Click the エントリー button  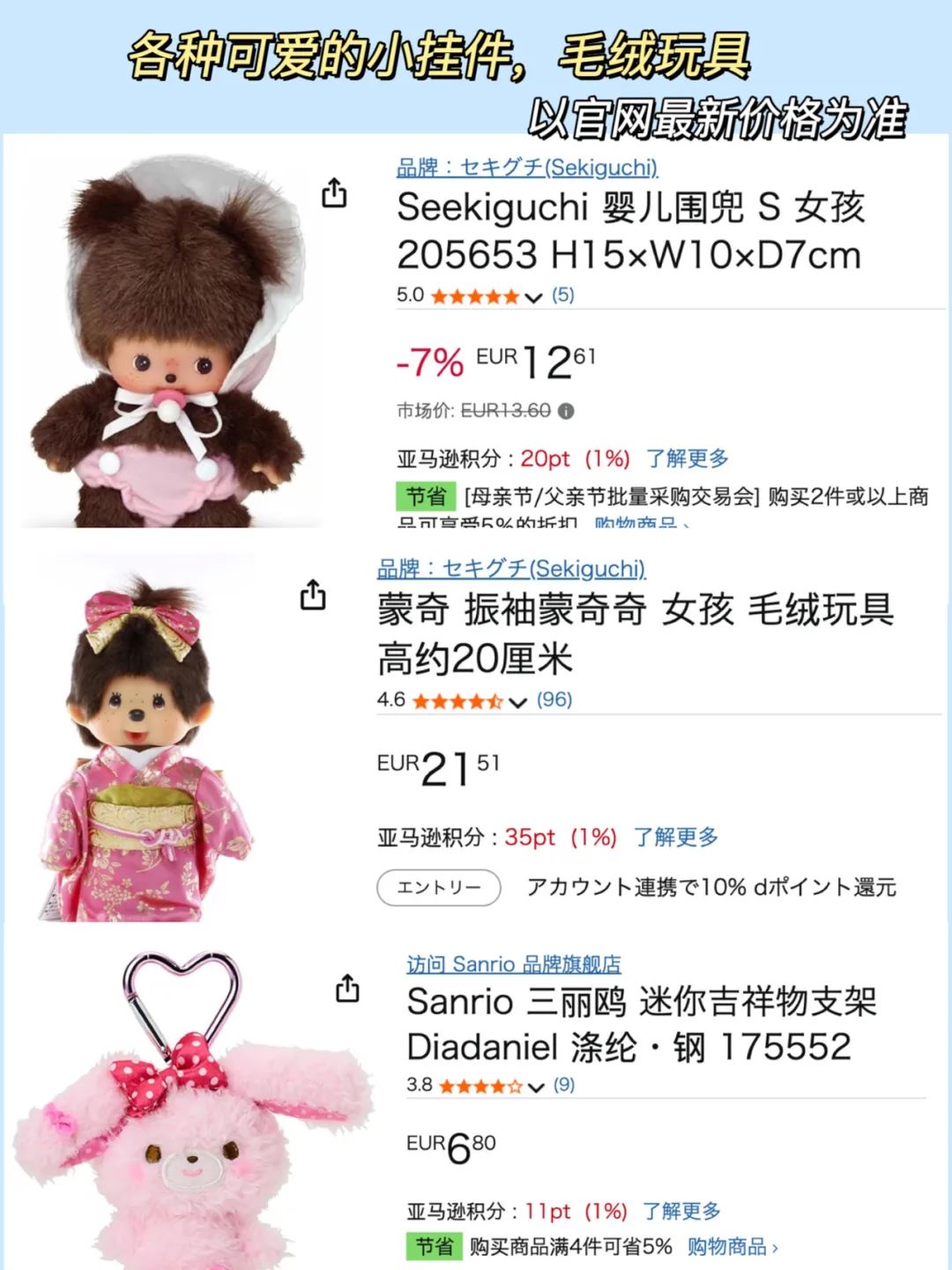click(439, 887)
